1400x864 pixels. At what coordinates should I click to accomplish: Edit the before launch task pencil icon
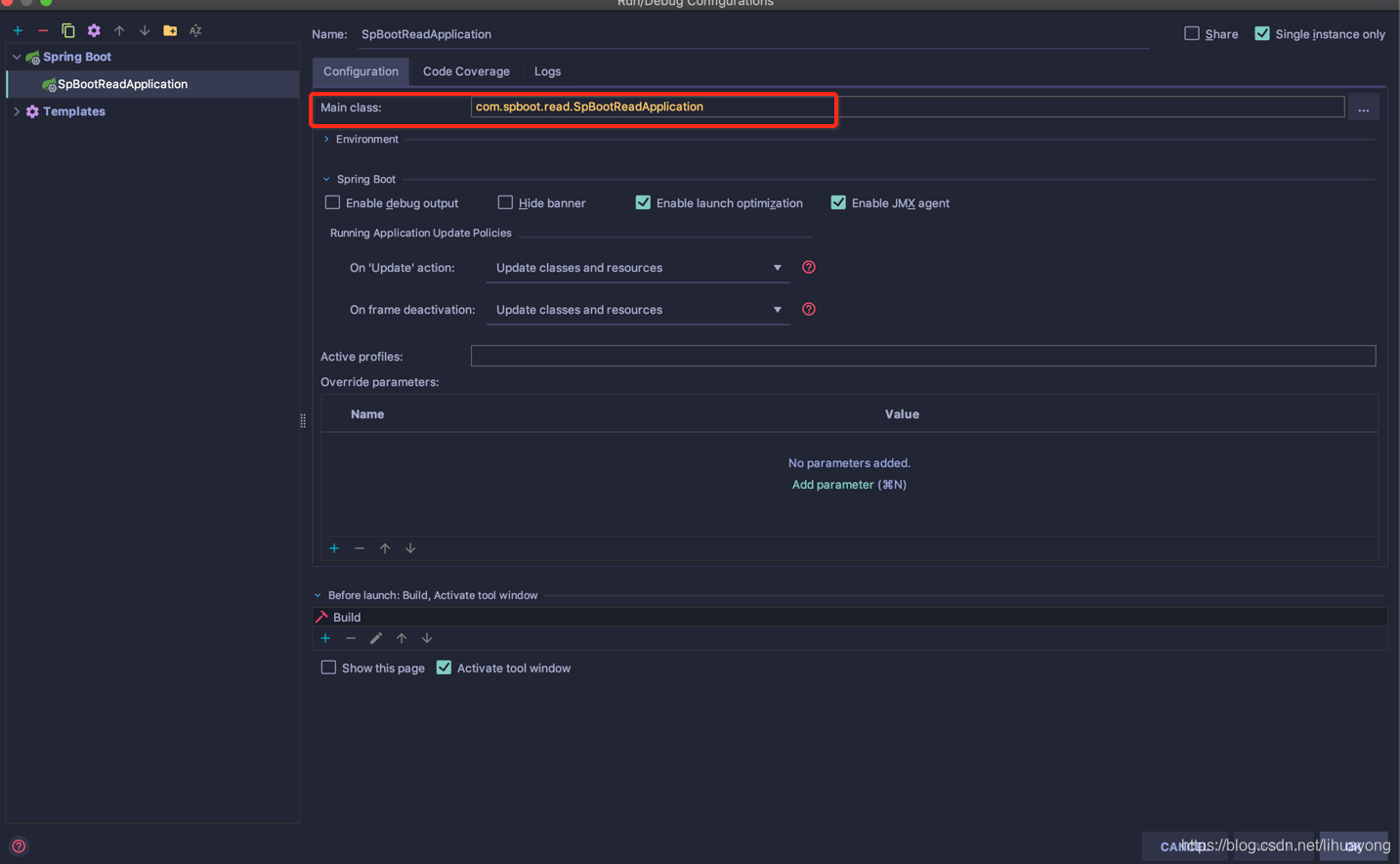click(376, 638)
